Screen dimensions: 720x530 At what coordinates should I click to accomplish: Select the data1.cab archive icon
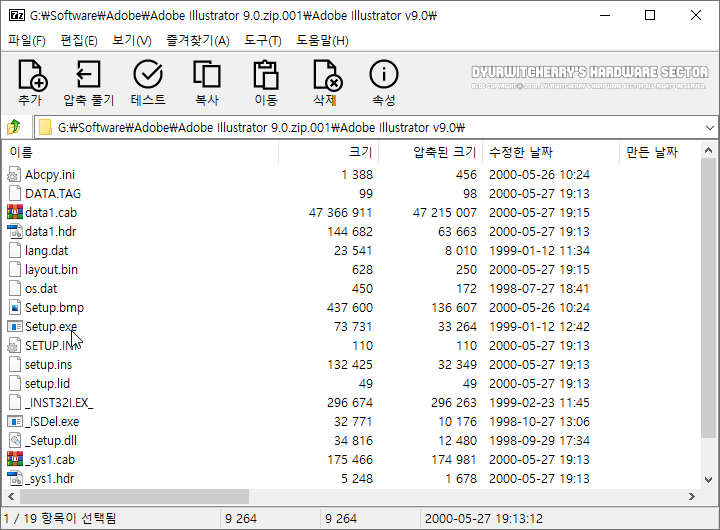pos(15,212)
